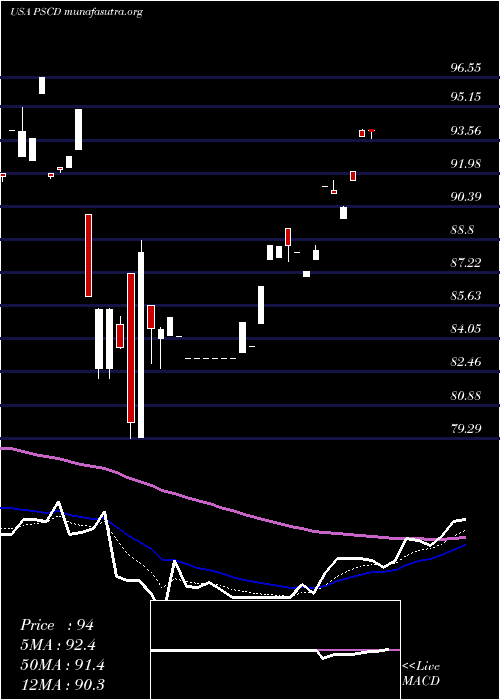Click the tallest red candlestick near 80.88
Image resolution: width=500 pixels, height=700 pixels.
coord(131,348)
